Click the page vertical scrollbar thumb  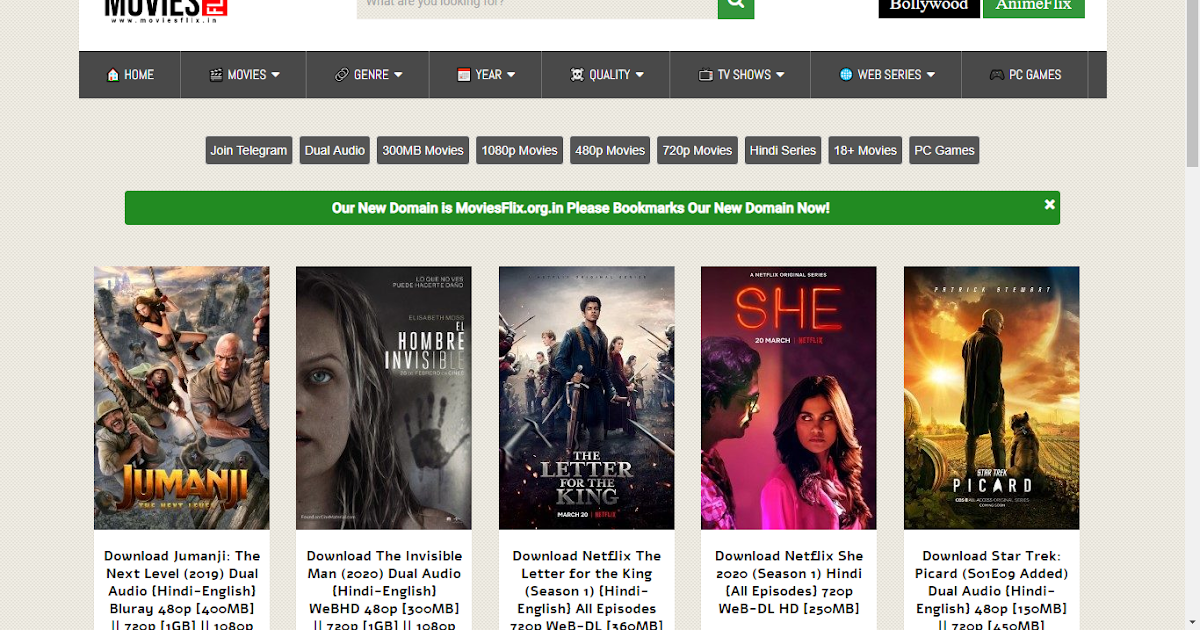click(x=1192, y=85)
